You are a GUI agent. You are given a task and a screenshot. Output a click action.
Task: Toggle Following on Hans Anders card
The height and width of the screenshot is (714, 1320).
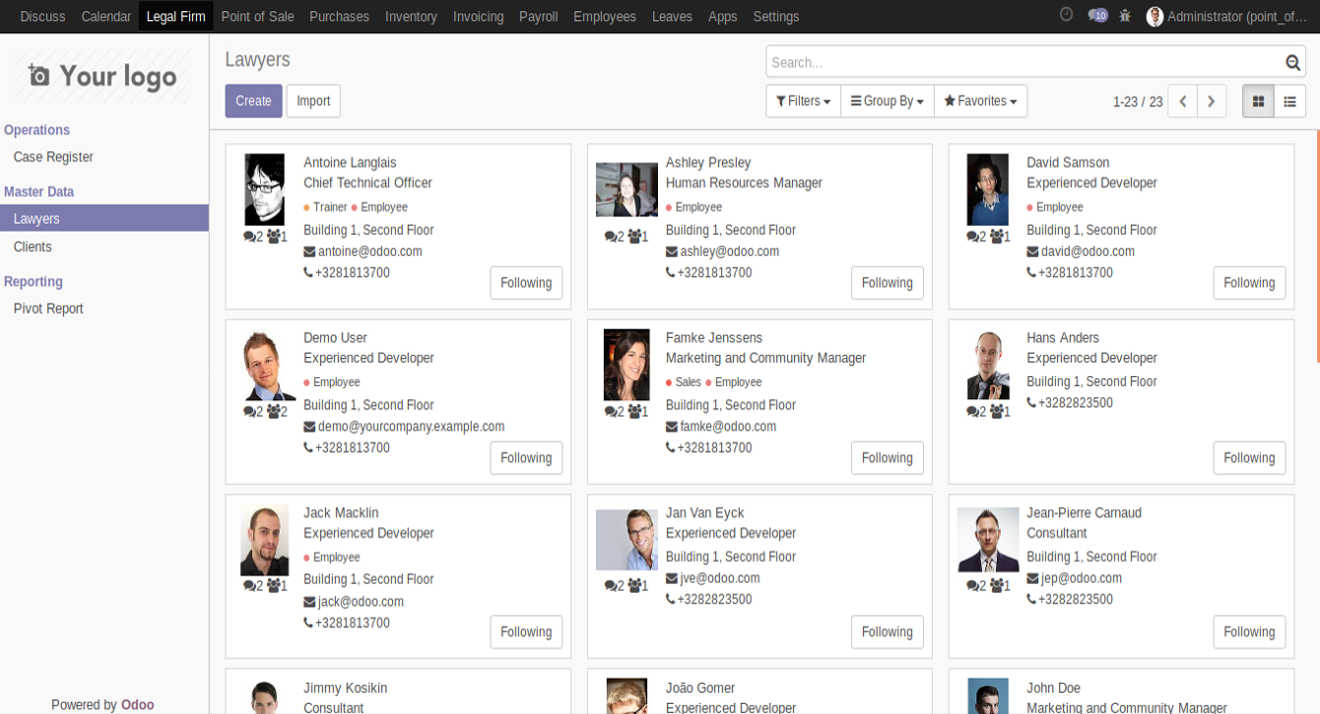click(x=1249, y=458)
